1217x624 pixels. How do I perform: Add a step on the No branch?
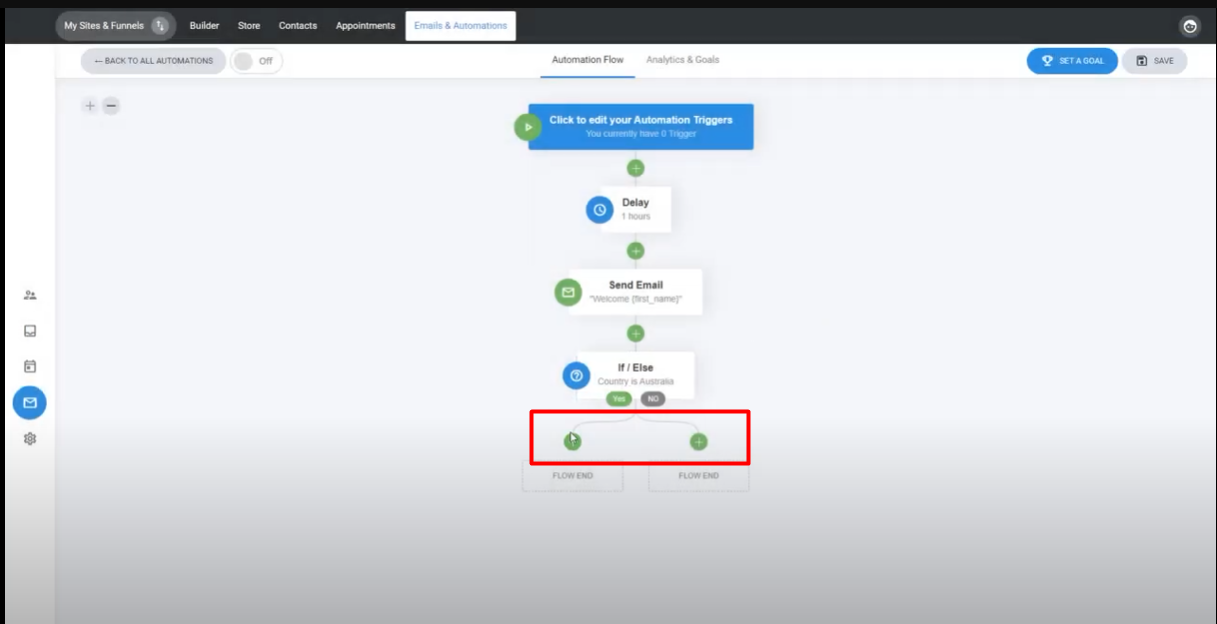698,441
